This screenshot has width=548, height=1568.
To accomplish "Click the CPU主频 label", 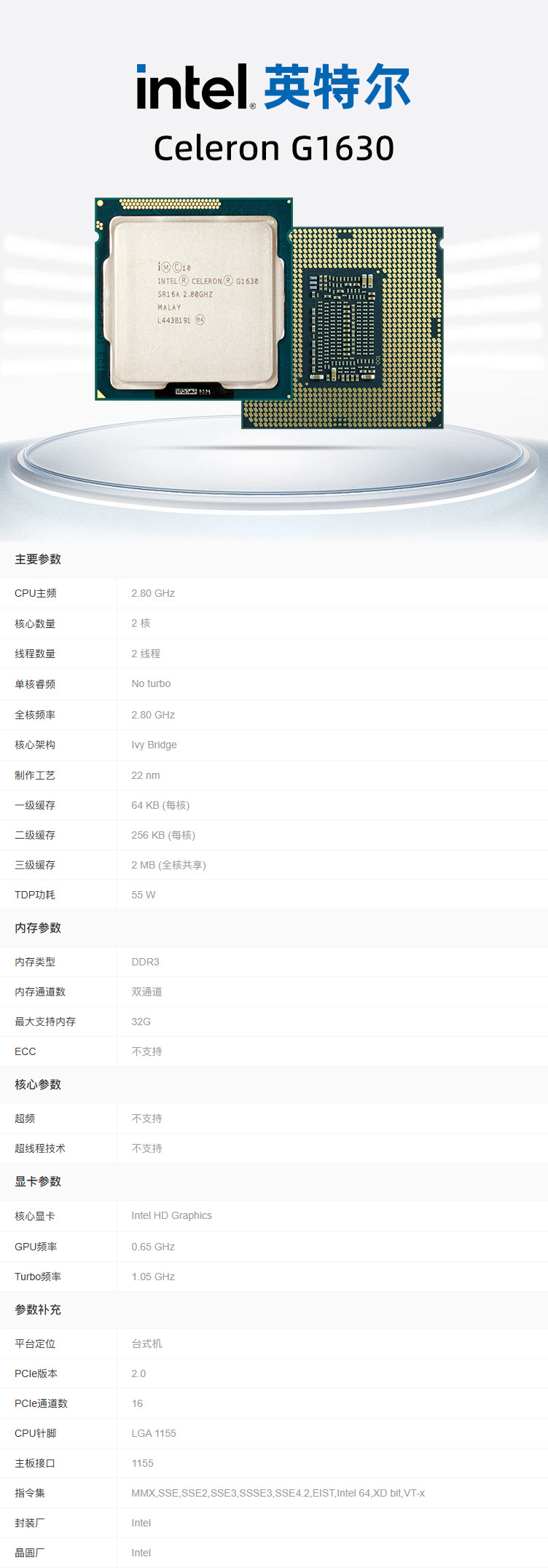I will (36, 593).
